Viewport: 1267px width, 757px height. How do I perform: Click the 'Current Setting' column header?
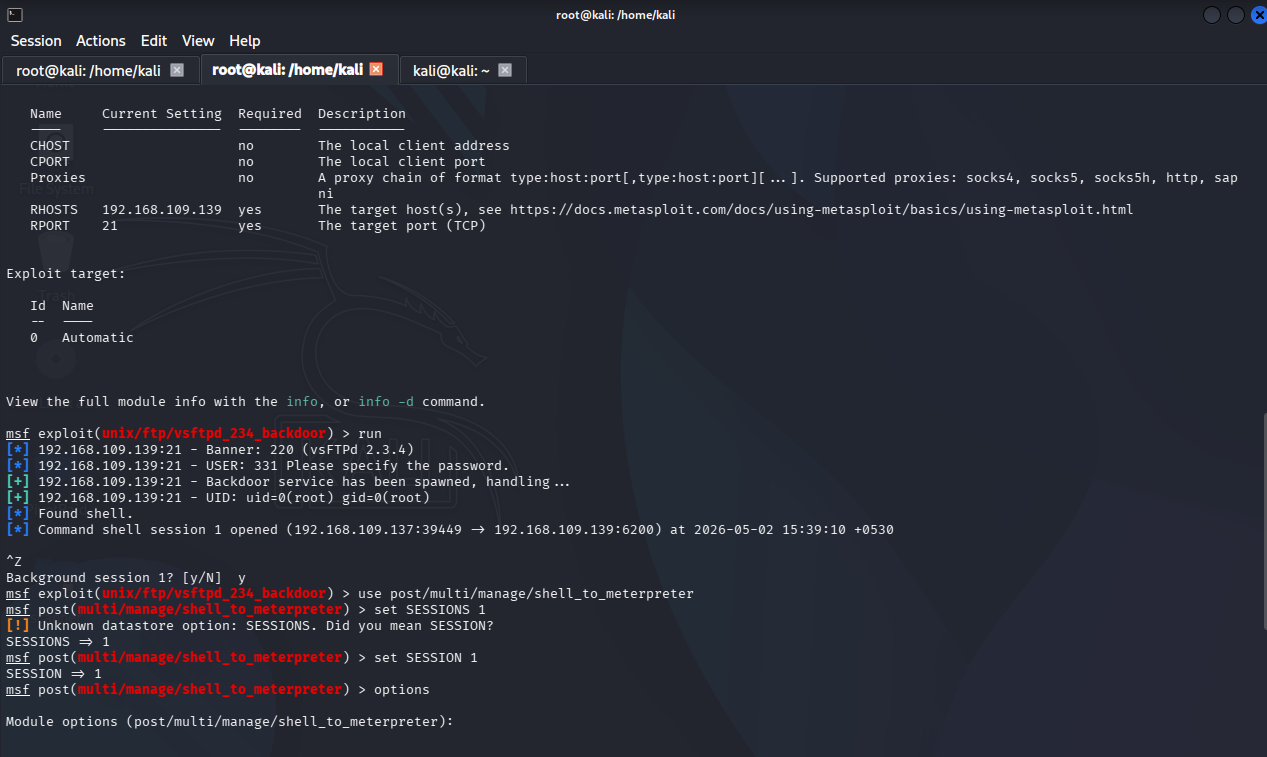point(162,114)
